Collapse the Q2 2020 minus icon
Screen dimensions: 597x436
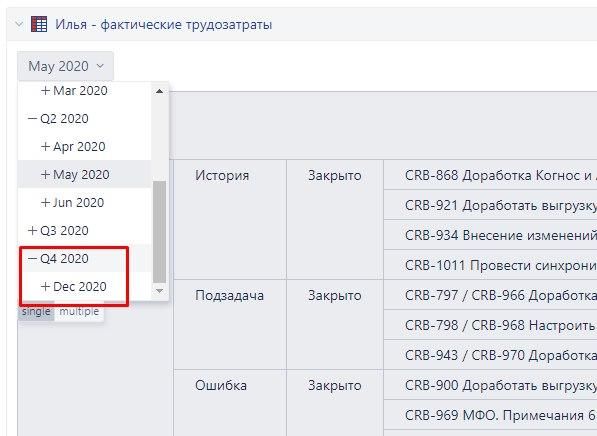click(32, 119)
